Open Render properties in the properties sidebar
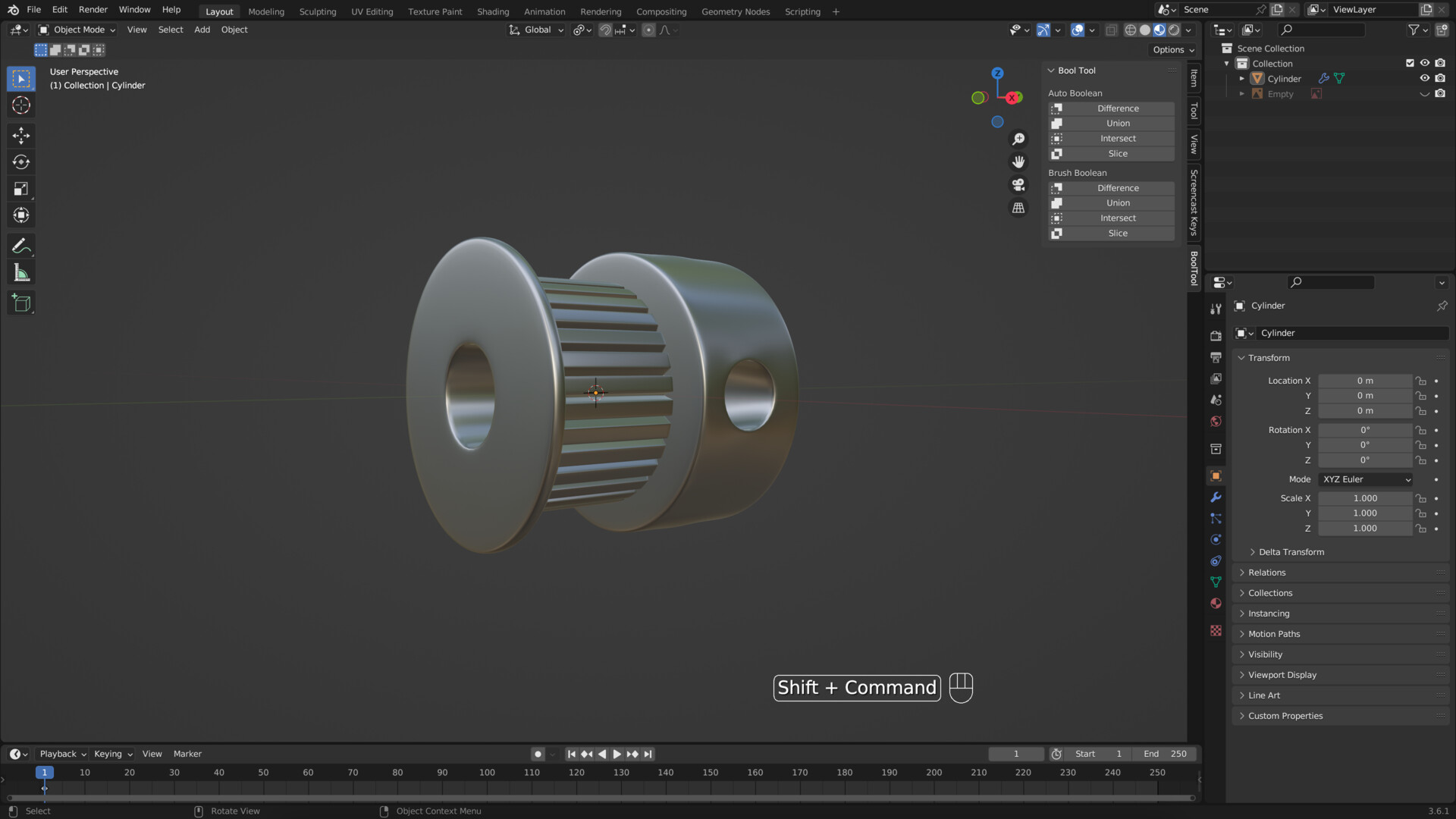This screenshot has height=819, width=1456. (1216, 334)
